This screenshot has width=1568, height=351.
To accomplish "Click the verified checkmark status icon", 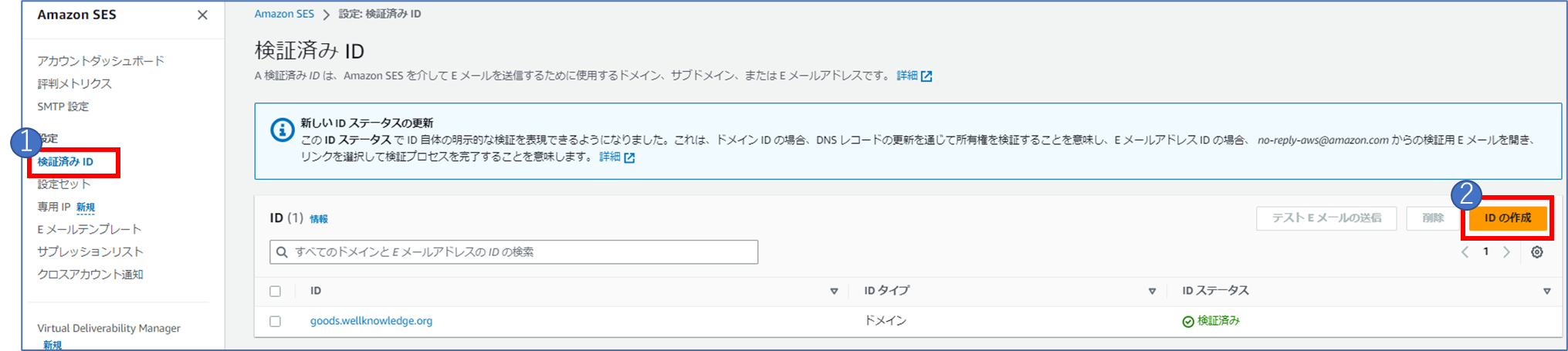I will [x=1188, y=322].
